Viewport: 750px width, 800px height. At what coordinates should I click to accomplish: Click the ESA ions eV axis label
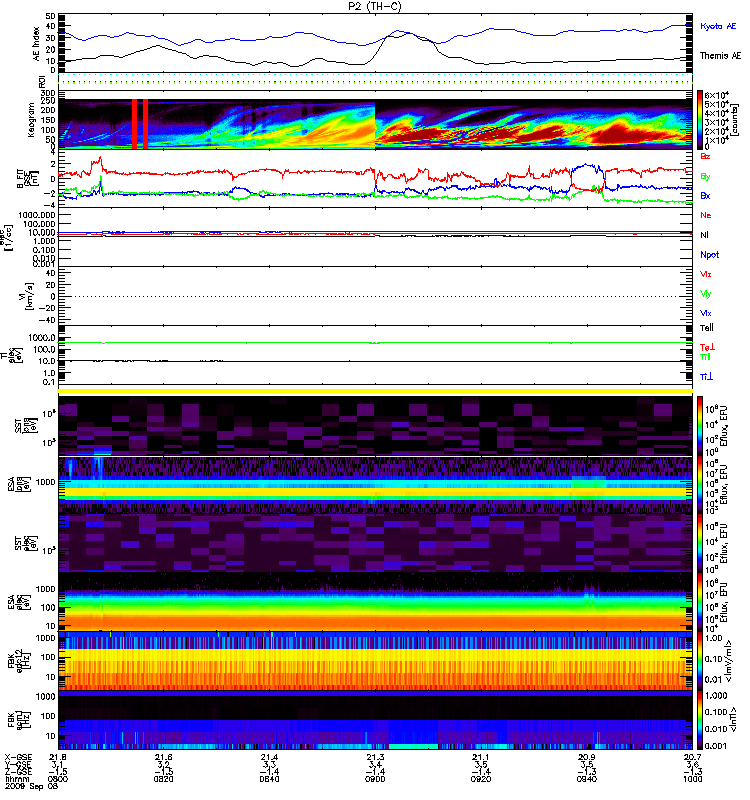click(x=19, y=484)
